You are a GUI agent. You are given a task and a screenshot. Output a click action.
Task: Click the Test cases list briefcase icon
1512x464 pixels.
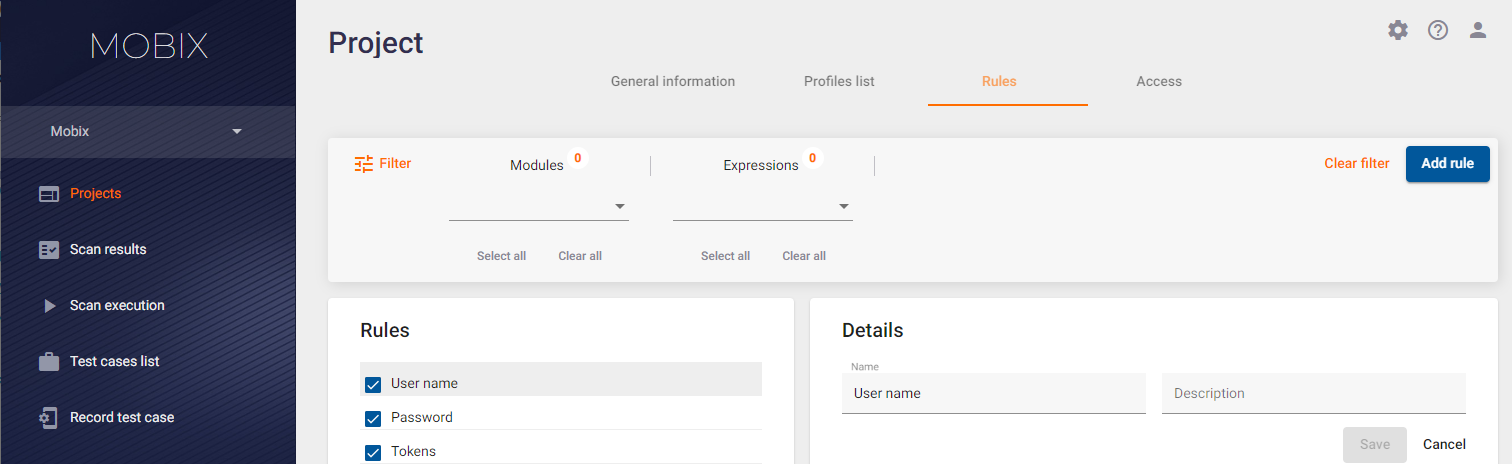coord(49,362)
